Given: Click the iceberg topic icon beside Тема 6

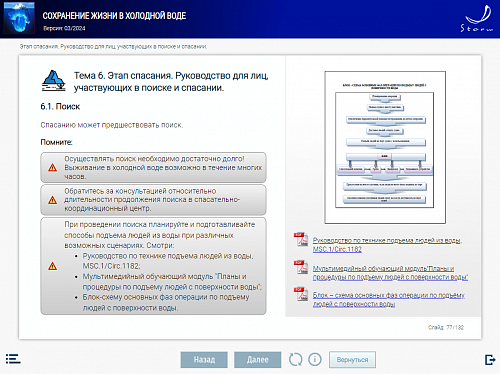Looking at the screenshot, I should tap(53, 80).
